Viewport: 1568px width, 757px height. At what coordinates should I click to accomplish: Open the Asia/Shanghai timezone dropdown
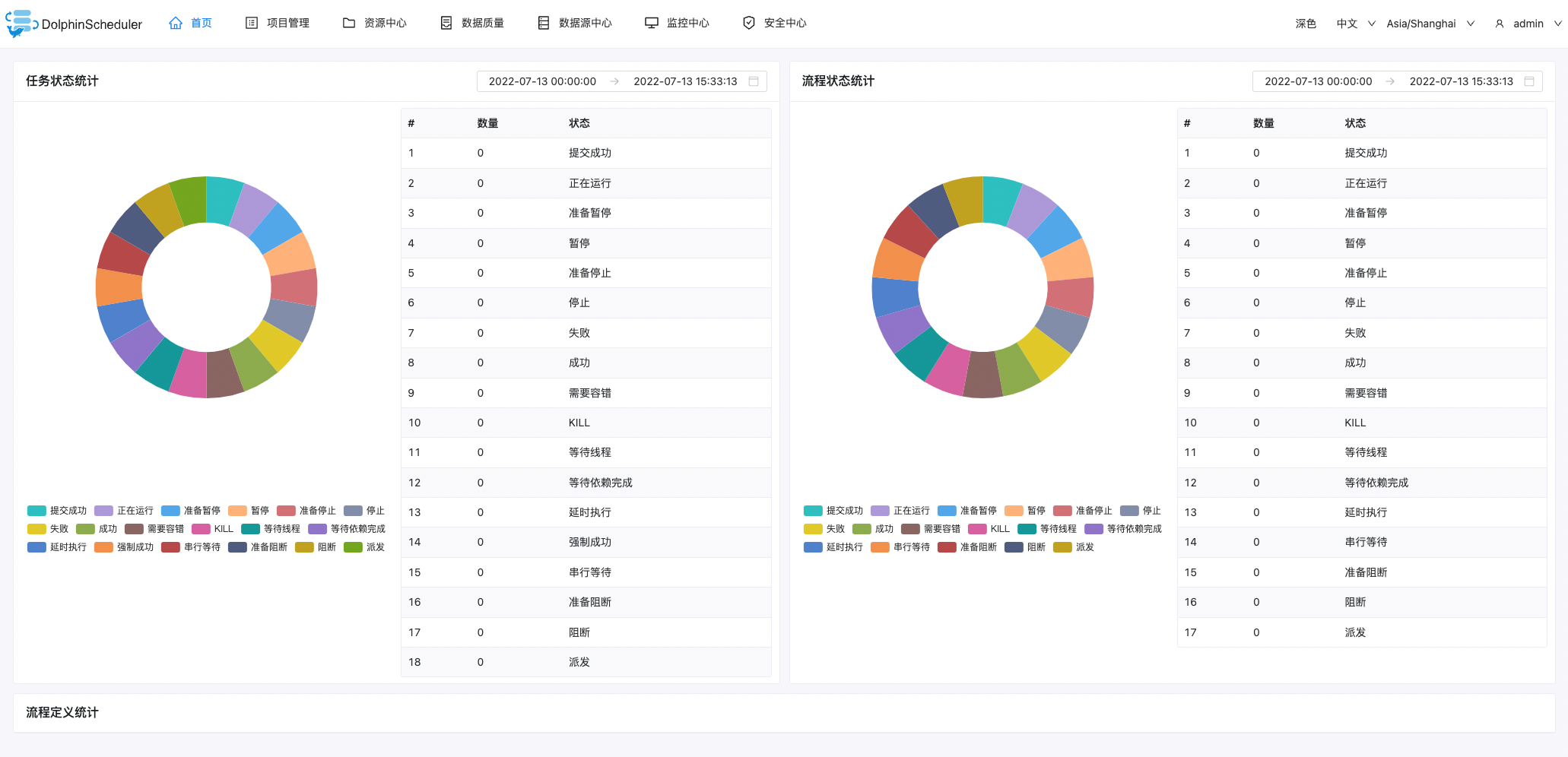click(x=1430, y=24)
